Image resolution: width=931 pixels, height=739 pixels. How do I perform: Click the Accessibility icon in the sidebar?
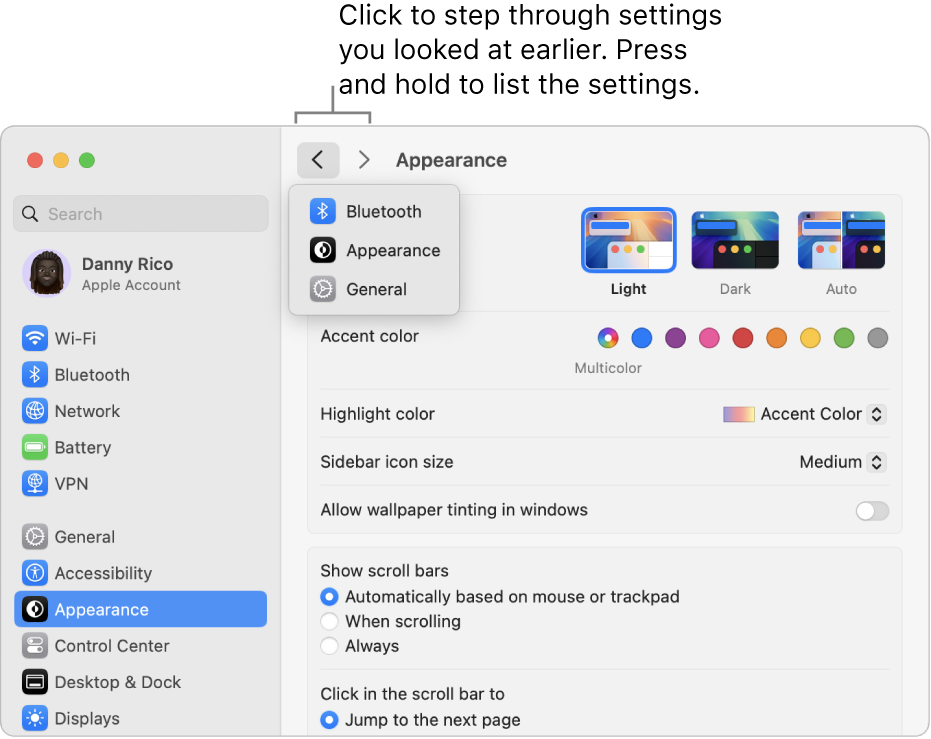(x=35, y=573)
